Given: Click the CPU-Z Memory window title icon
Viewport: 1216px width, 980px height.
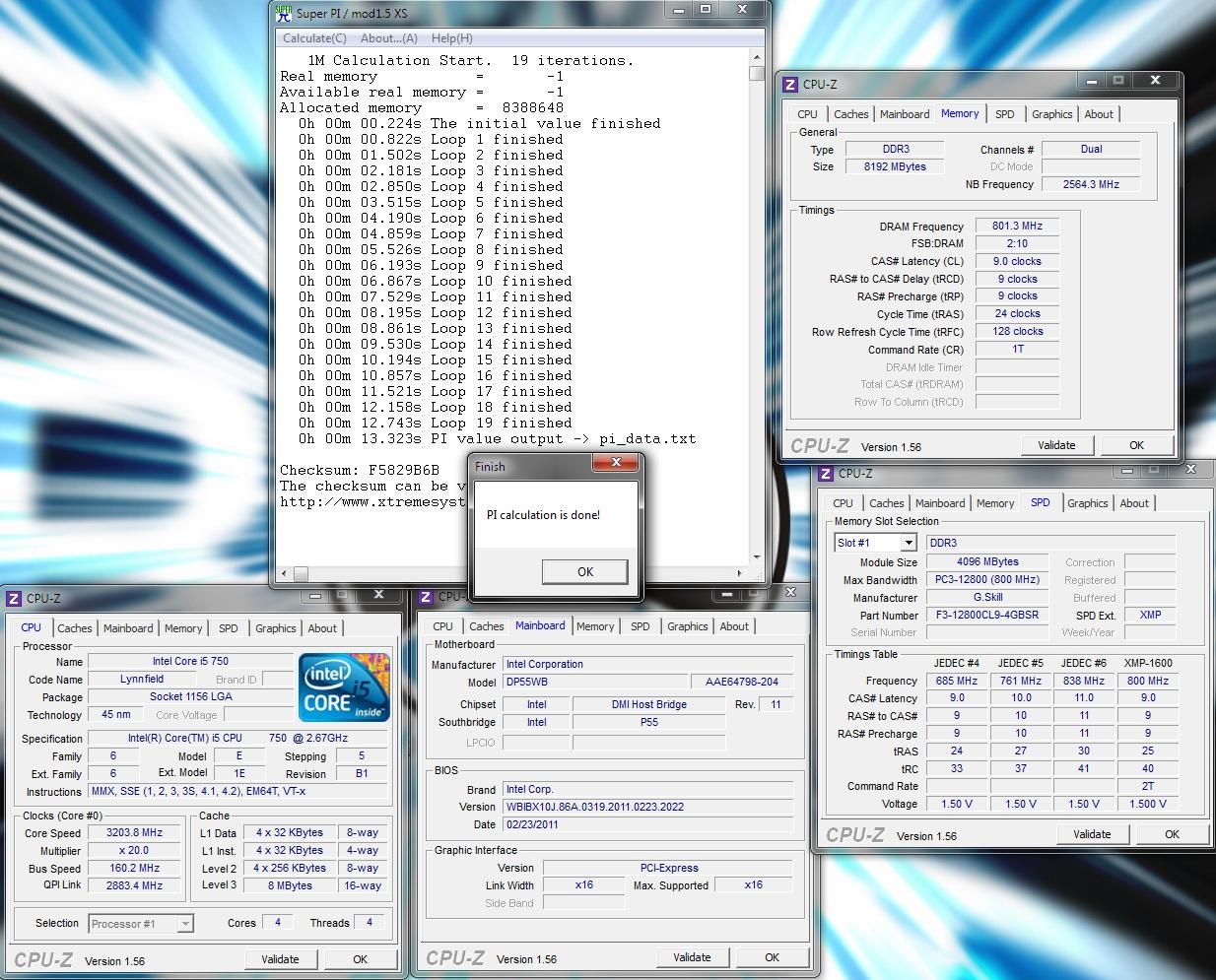Looking at the screenshot, I should point(790,85).
